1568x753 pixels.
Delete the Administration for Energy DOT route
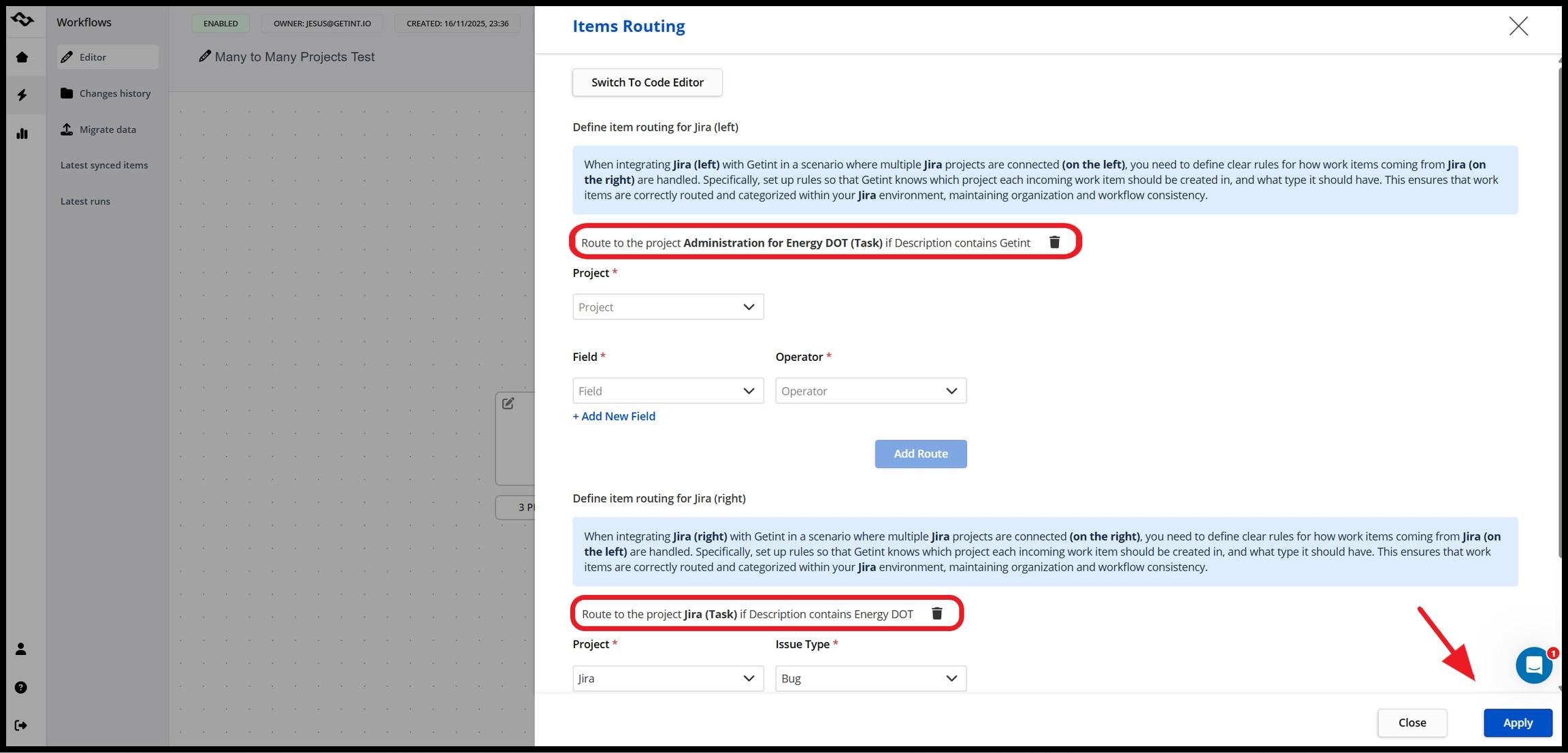[1054, 242]
